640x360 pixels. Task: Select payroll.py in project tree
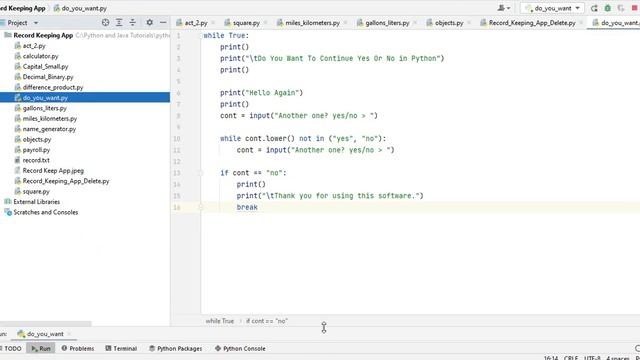click(36, 150)
